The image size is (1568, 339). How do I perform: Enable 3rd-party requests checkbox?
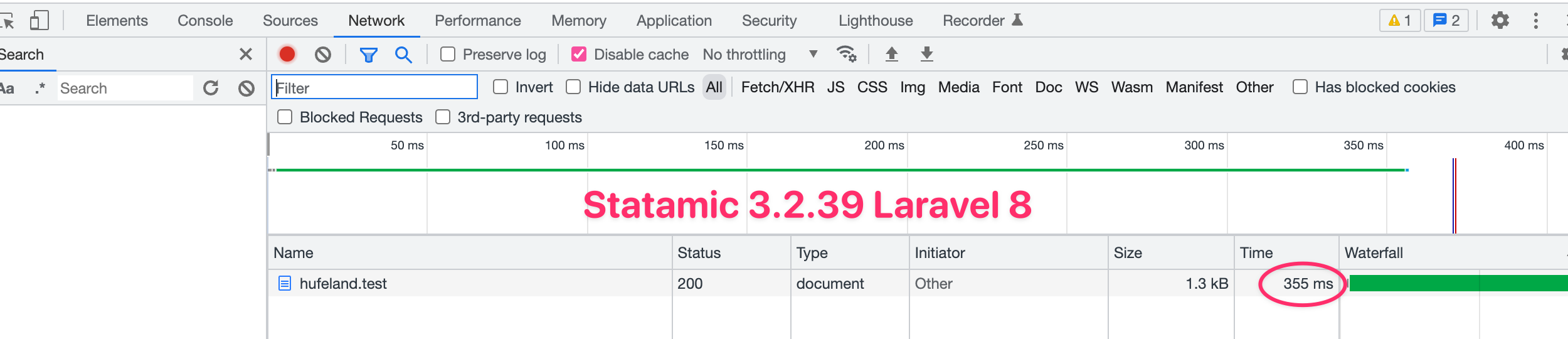(x=443, y=117)
